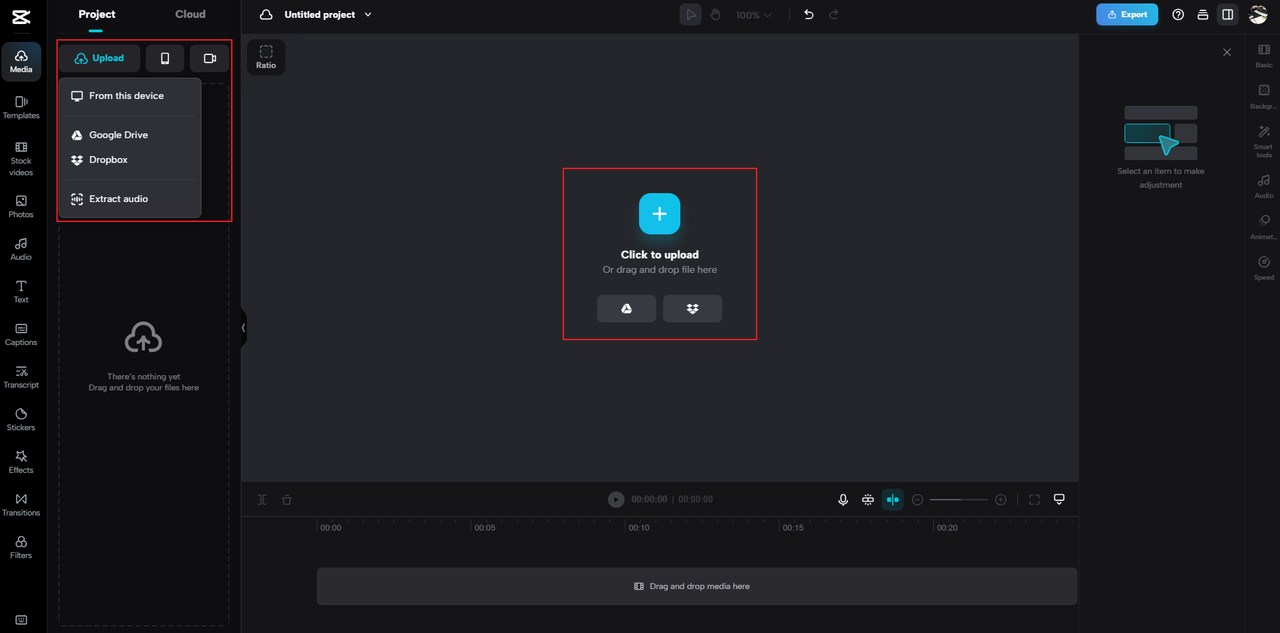The height and width of the screenshot is (633, 1280).
Task: Click the Drag and drop media here track
Action: [x=697, y=586]
